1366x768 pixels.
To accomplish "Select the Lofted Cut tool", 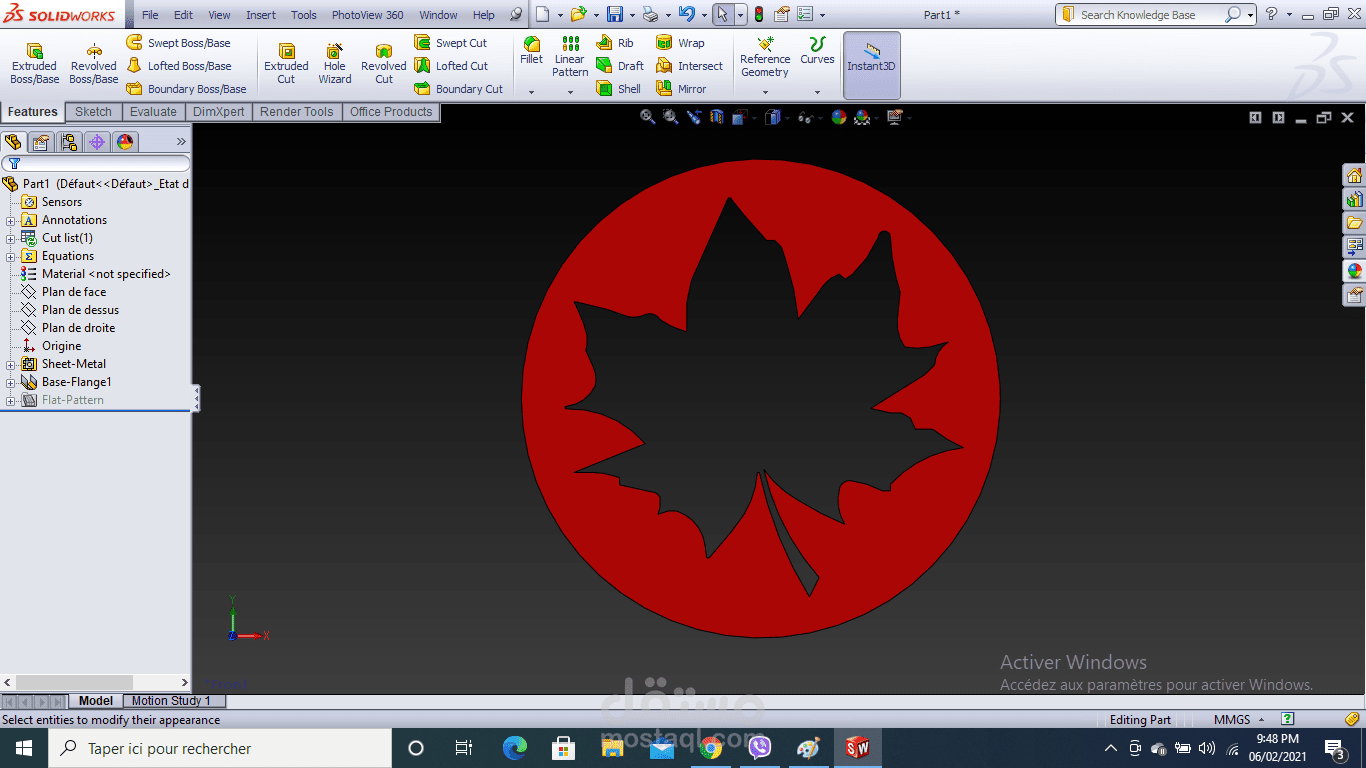I will (x=451, y=66).
